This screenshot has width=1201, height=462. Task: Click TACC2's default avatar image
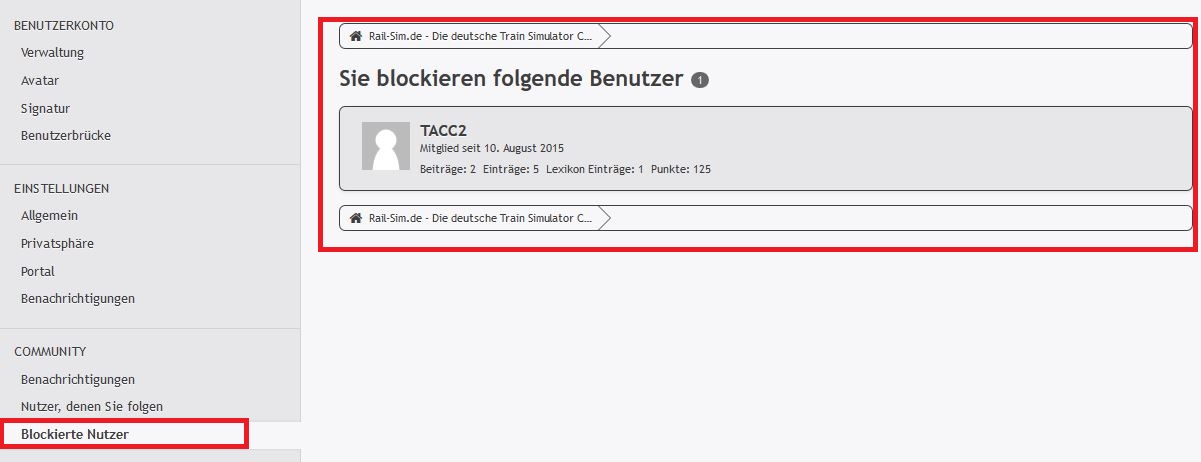pos(385,146)
